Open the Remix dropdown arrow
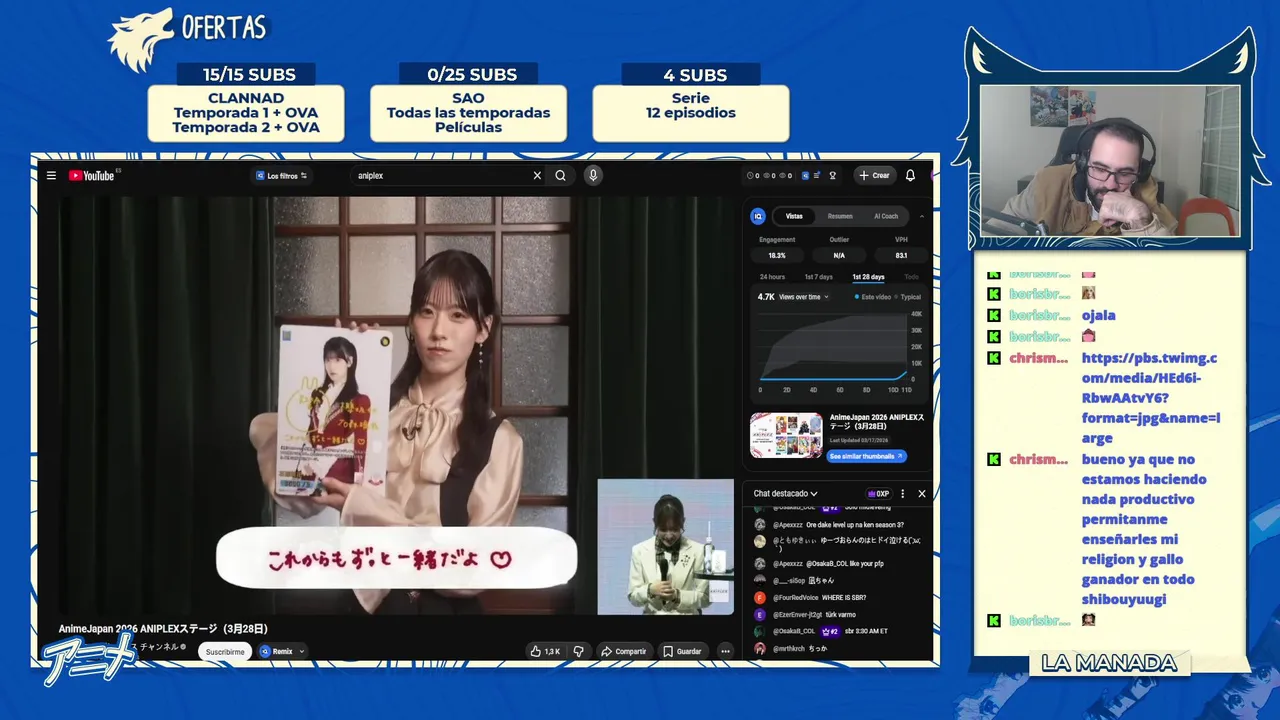Viewport: 1280px width, 720px height. [301, 651]
